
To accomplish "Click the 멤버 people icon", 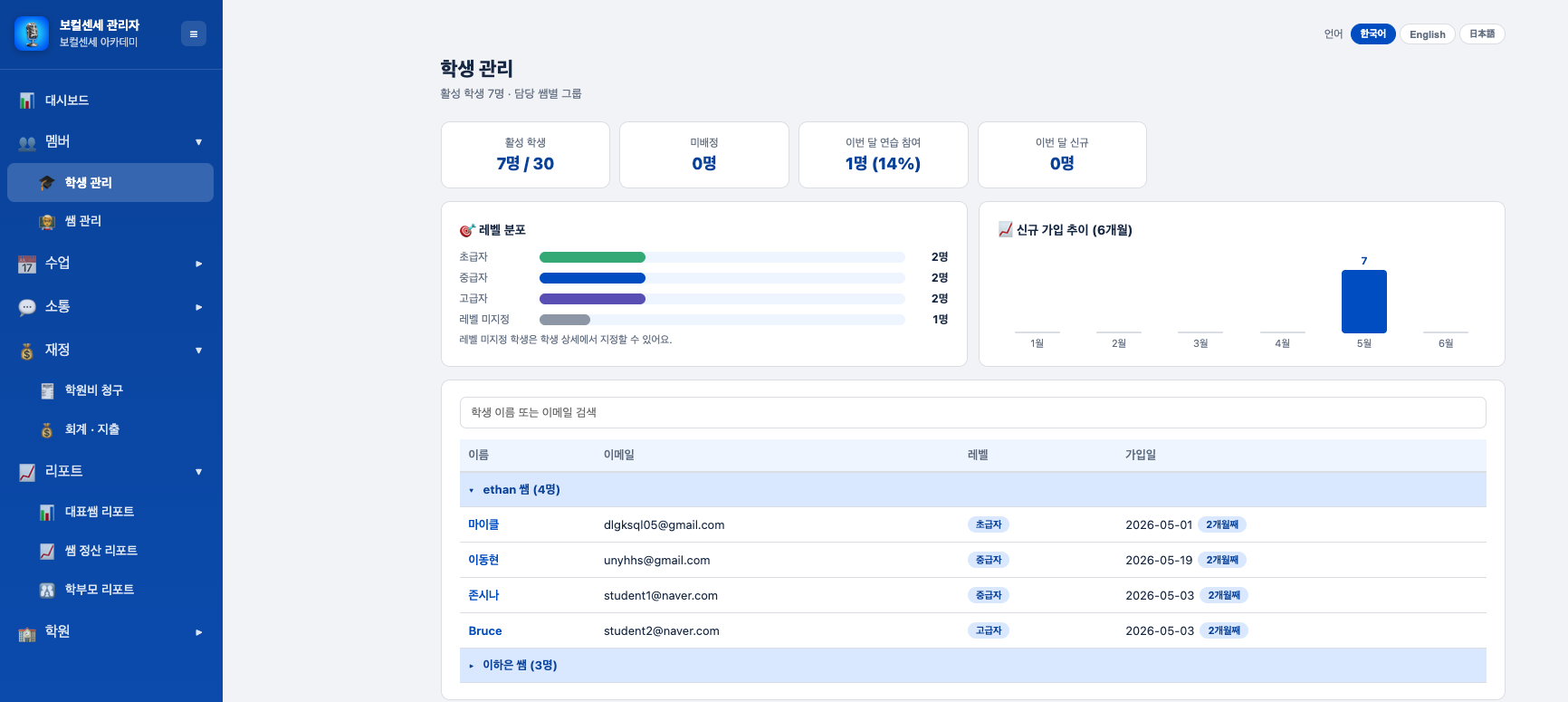I will pos(27,142).
